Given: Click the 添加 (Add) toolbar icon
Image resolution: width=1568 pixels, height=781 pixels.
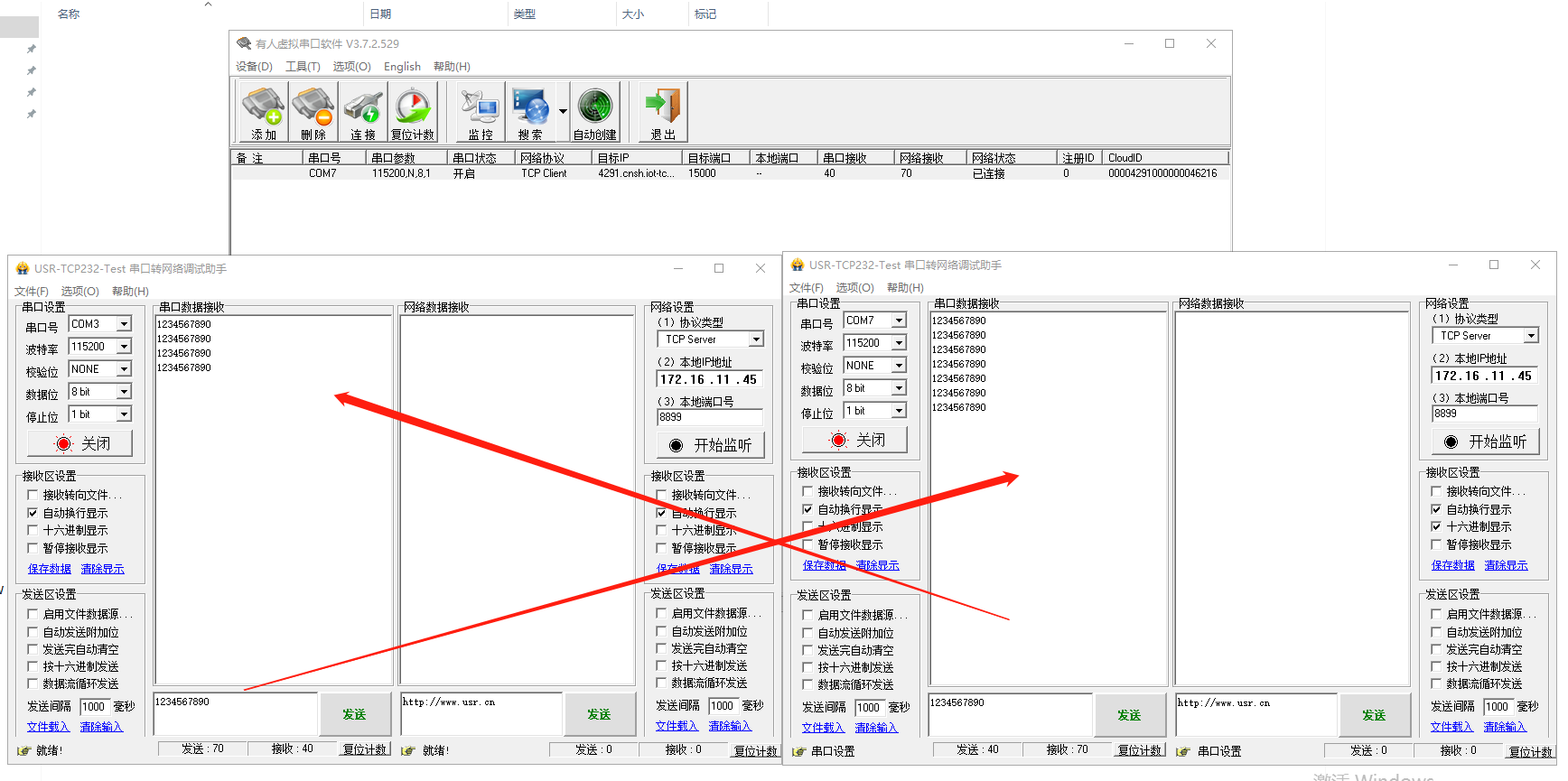Looking at the screenshot, I should coord(264,112).
